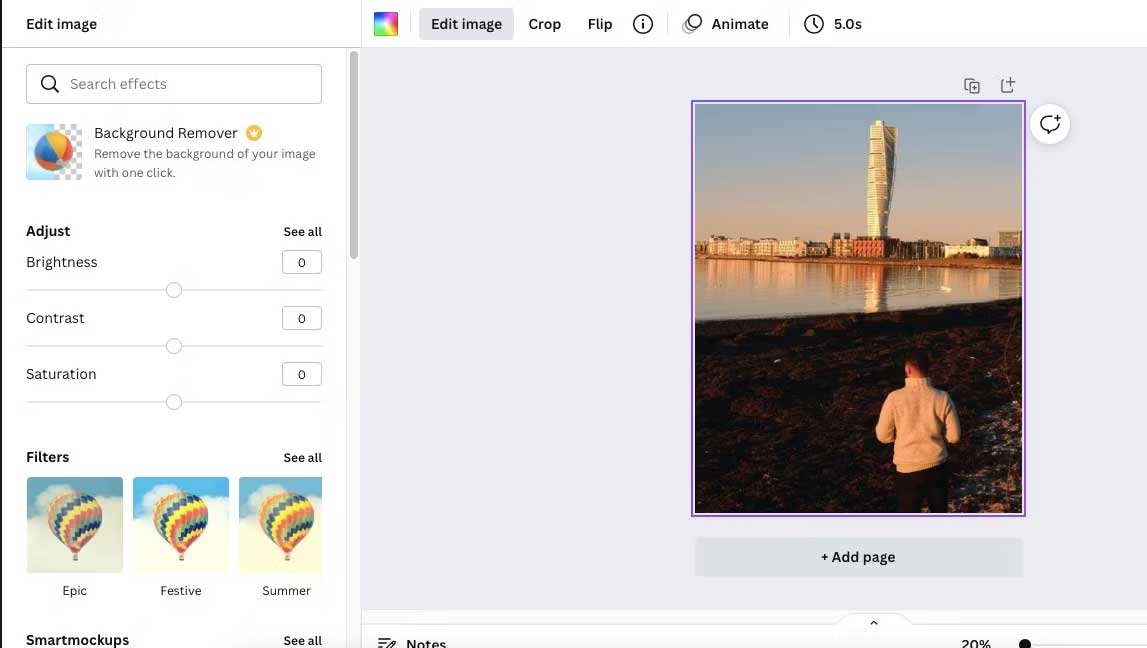Open the 5.0s animation duration clock
The image size is (1147, 648).
click(833, 23)
